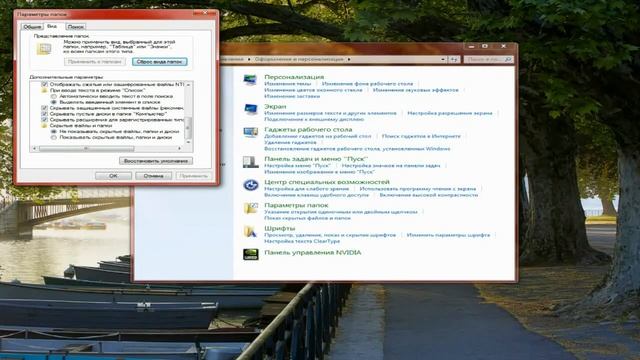
Task: Click the settings list scroll-up arrow
Action: click(x=188, y=84)
